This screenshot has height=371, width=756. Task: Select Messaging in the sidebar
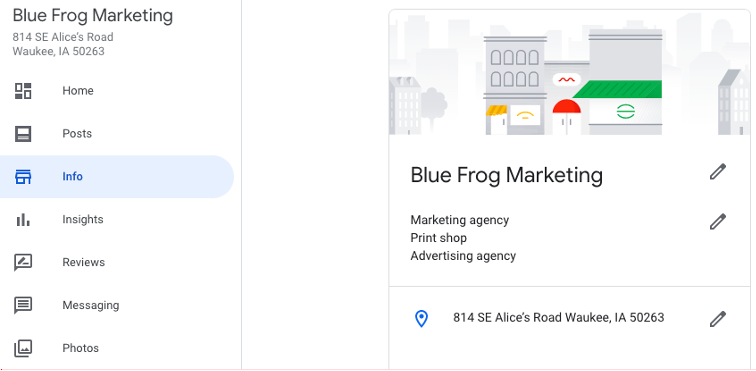coord(117,305)
